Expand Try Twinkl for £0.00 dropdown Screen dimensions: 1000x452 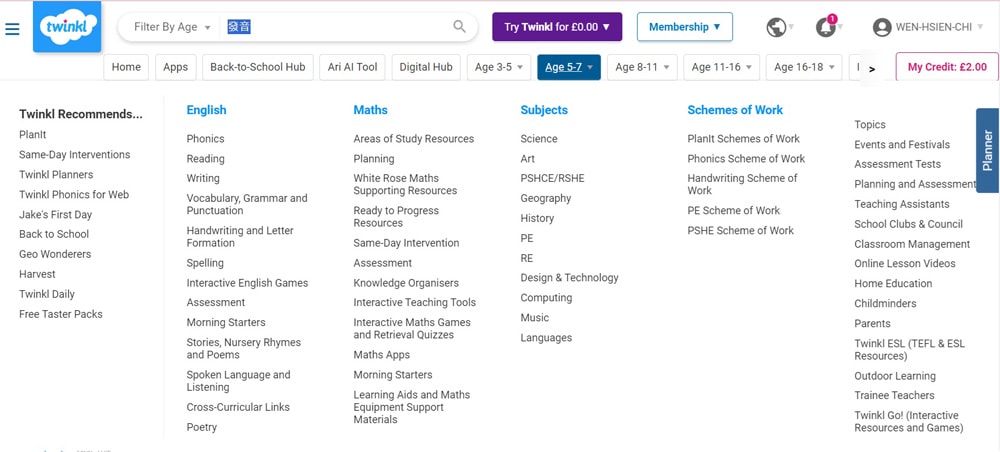(557, 27)
